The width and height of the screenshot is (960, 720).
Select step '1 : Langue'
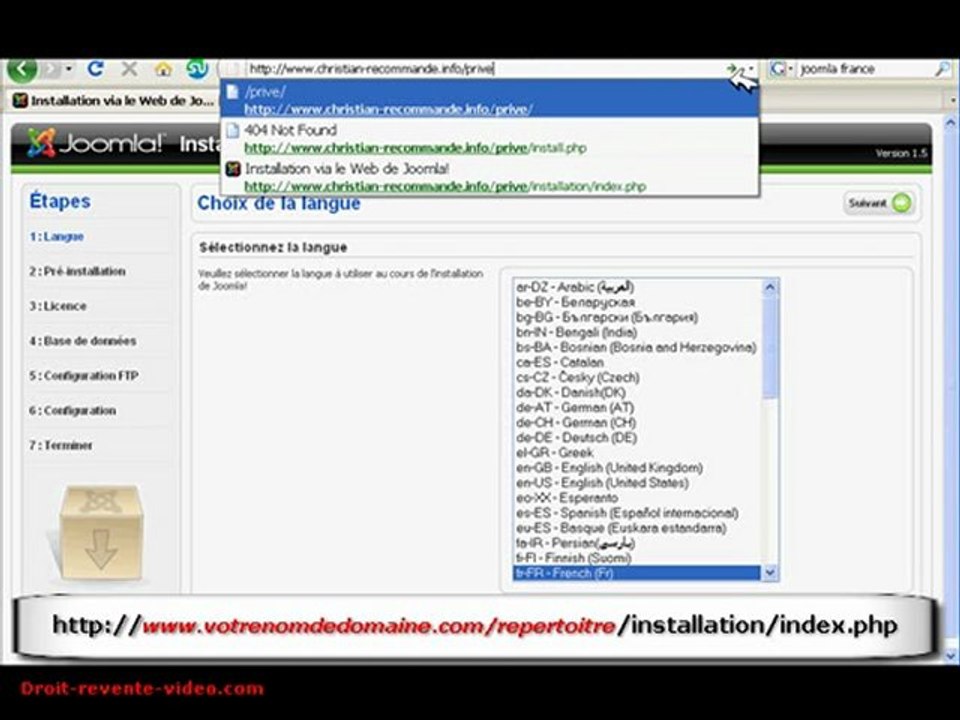point(56,236)
